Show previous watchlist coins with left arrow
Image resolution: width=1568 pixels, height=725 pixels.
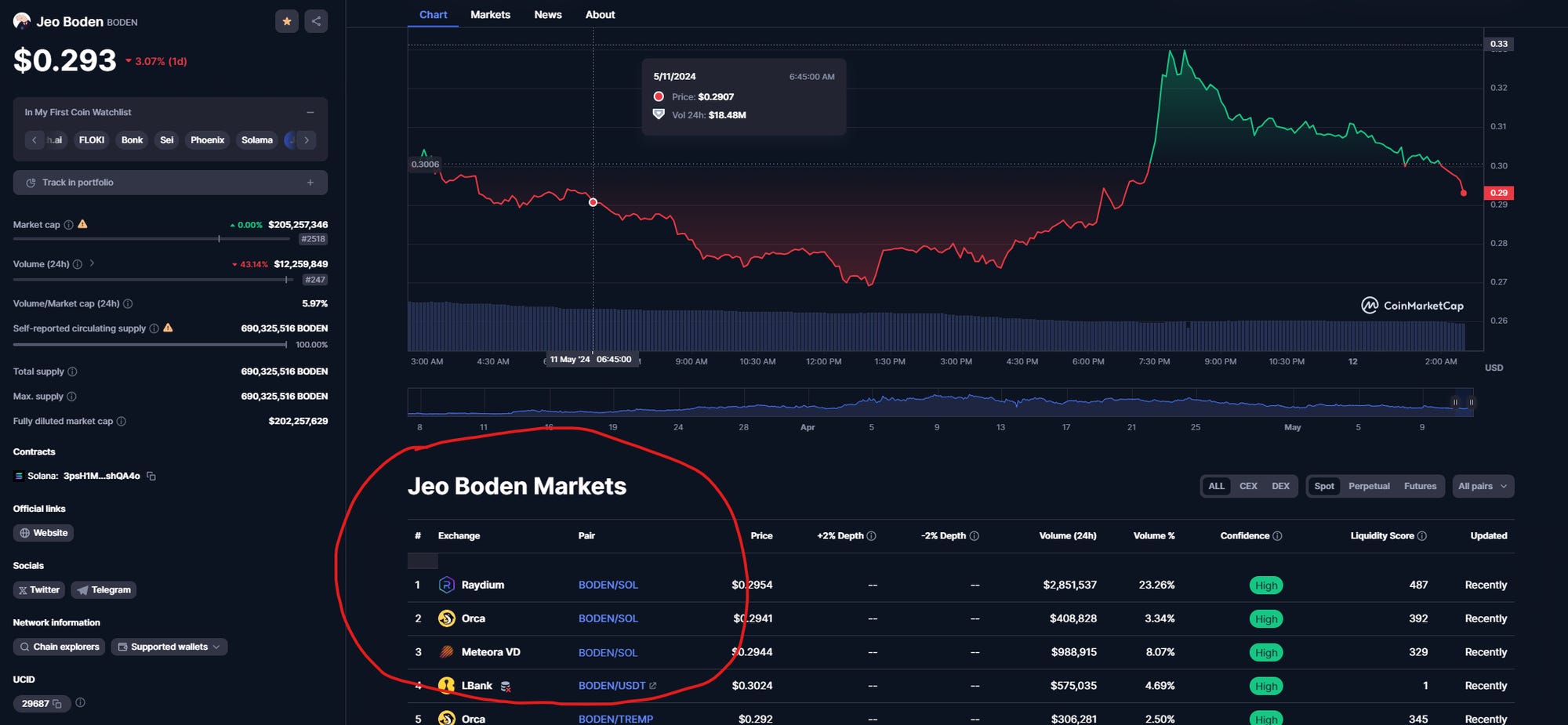pyautogui.click(x=34, y=140)
